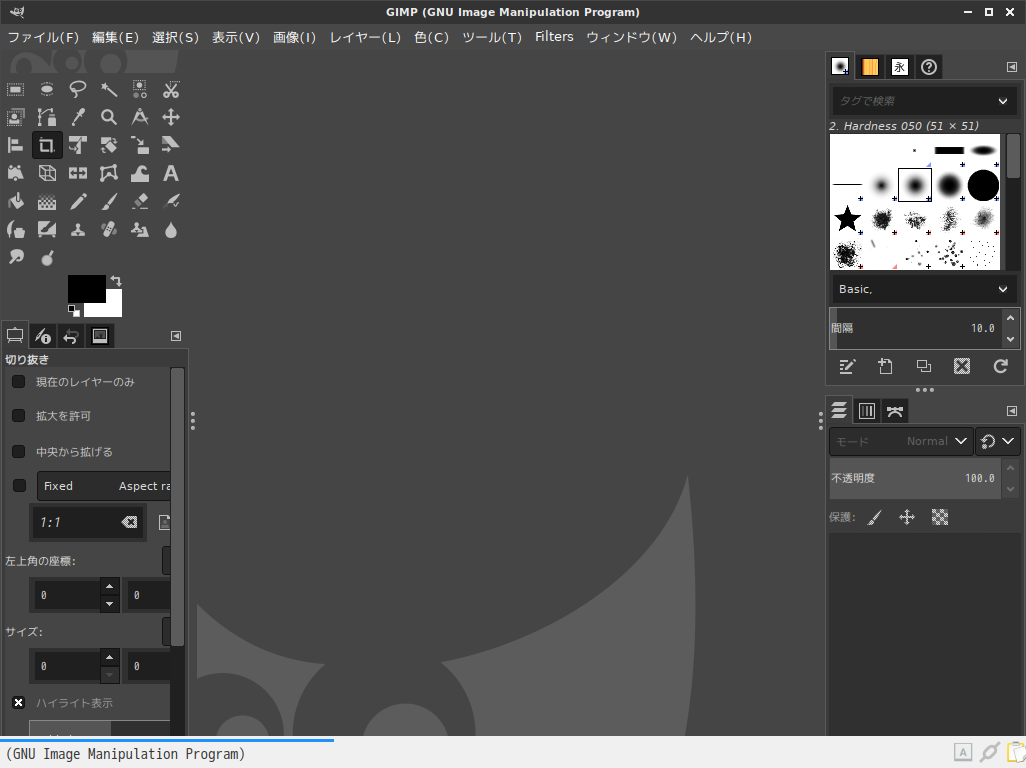This screenshot has width=1026, height=768.
Task: Refresh the brushes list
Action: coord(1000,366)
